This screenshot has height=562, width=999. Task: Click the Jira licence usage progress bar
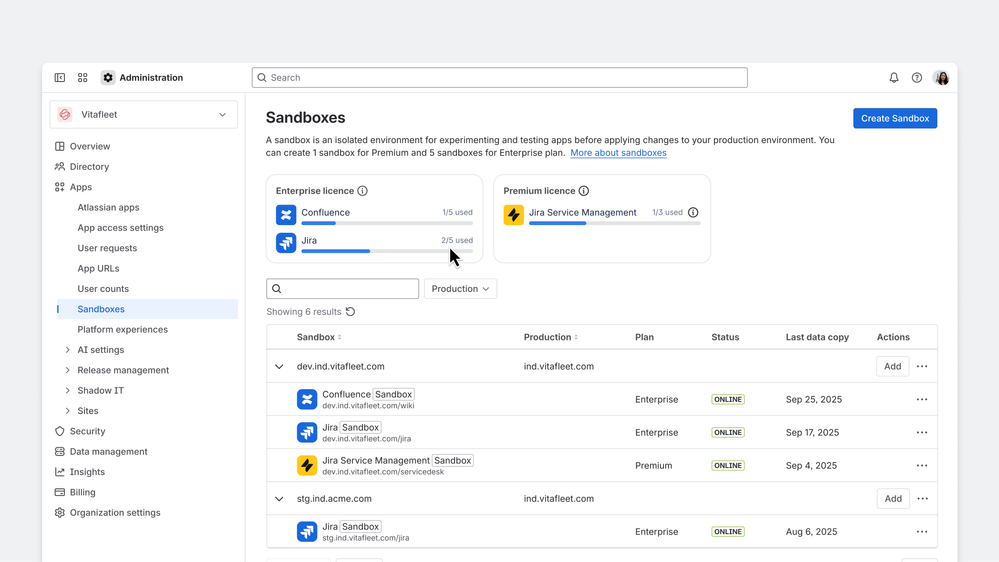[x=387, y=251]
